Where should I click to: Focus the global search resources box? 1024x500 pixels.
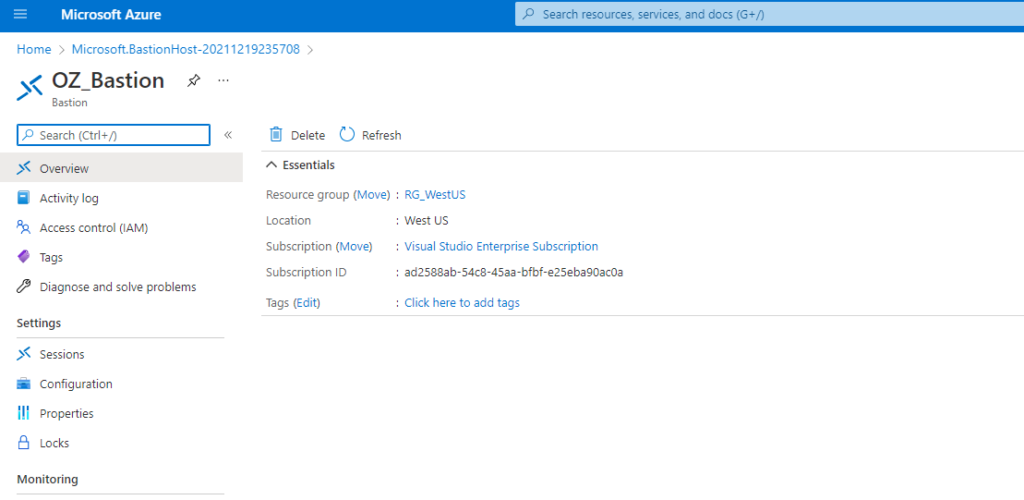(769, 14)
